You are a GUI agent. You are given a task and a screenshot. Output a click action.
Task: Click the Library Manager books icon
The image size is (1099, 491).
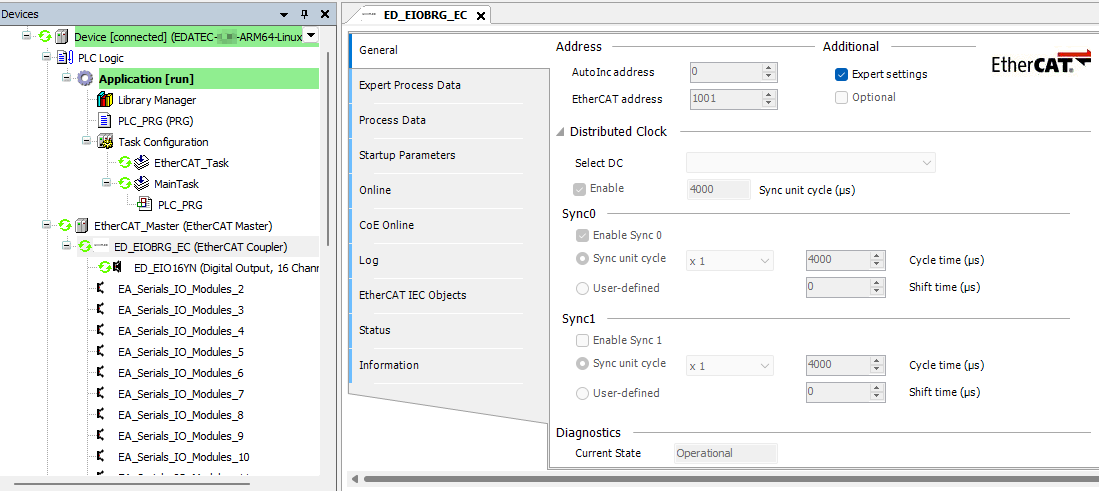(x=105, y=100)
